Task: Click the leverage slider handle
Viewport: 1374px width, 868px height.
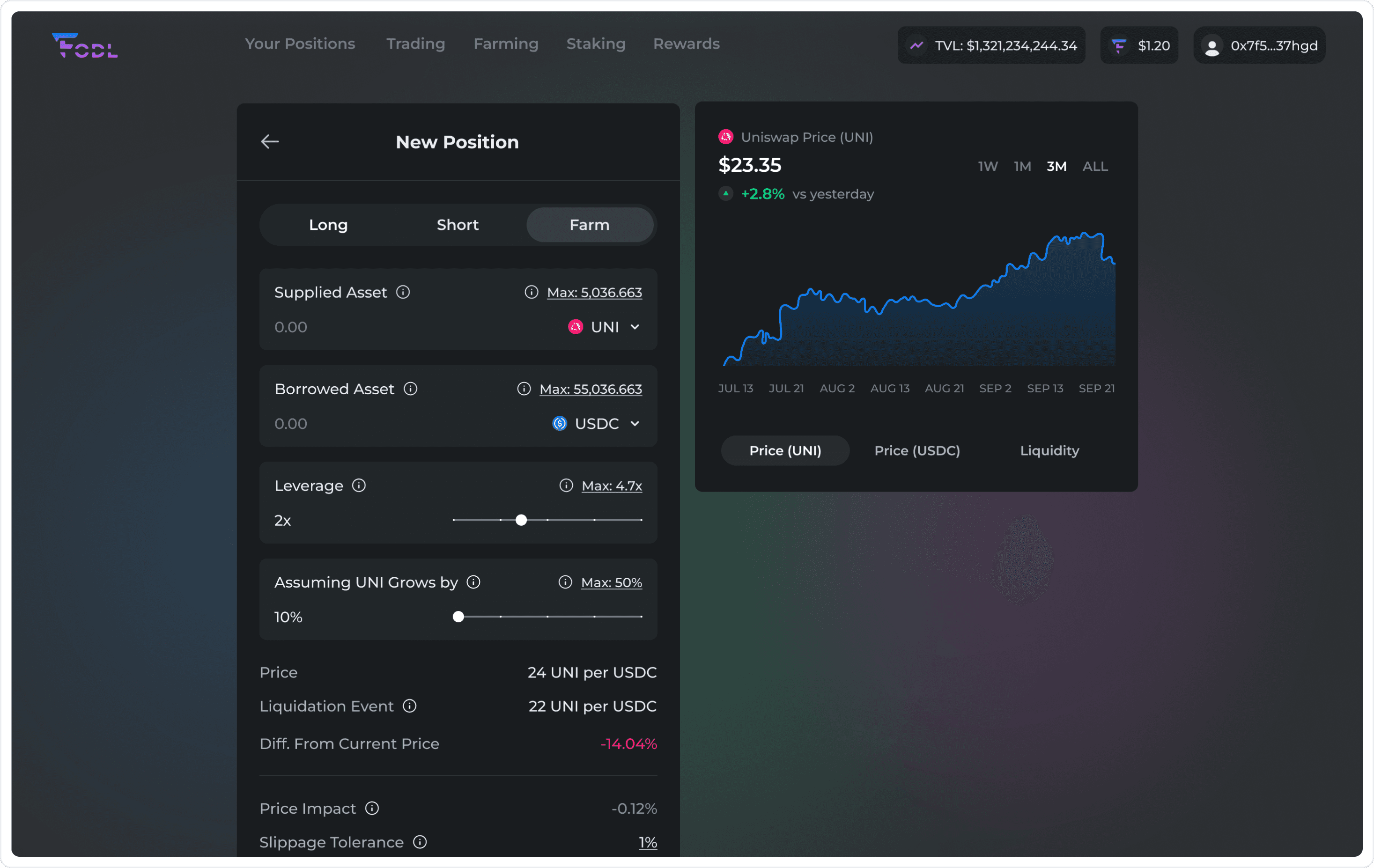Action: (x=521, y=520)
